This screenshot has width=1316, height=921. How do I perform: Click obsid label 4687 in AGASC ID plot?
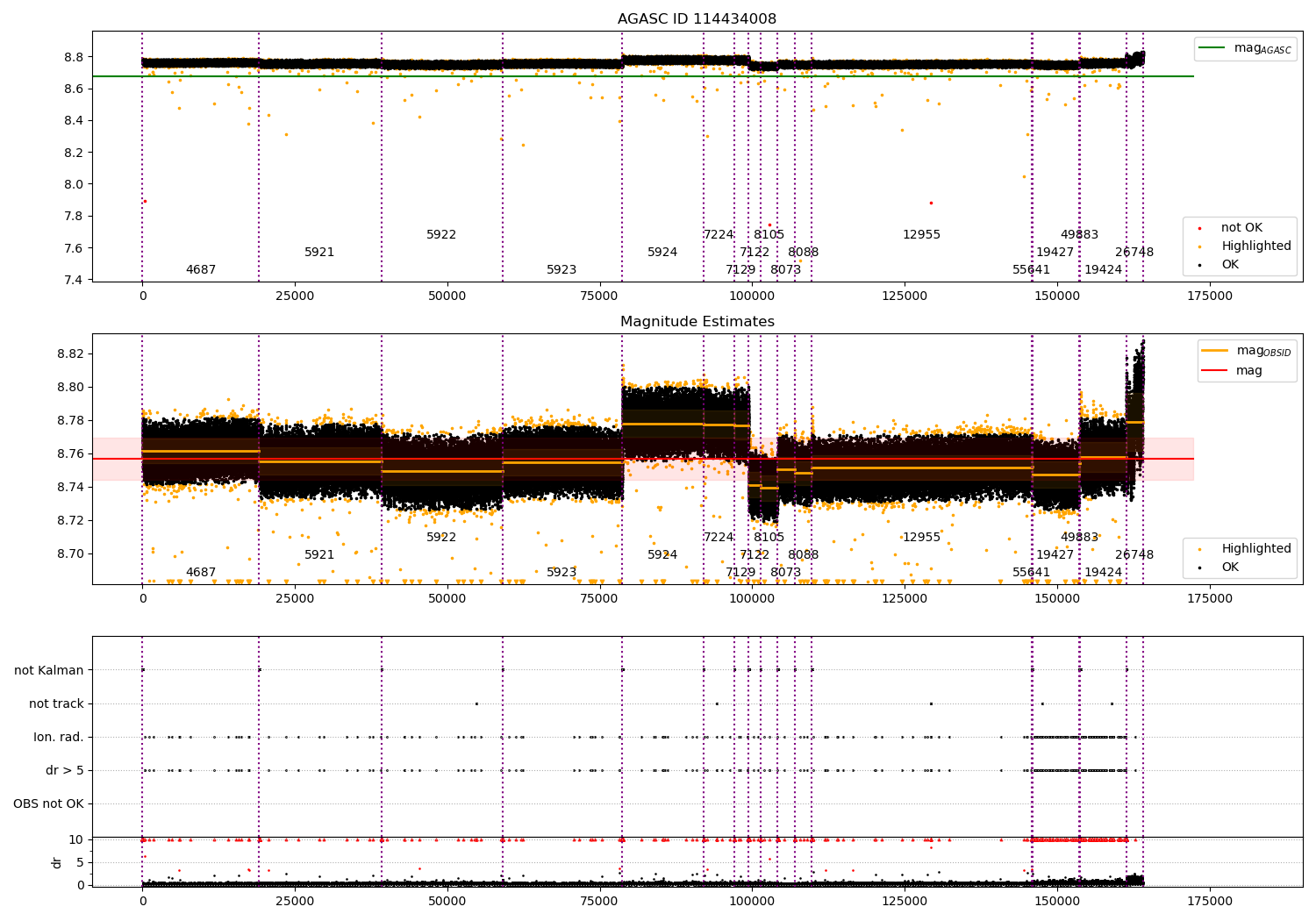click(x=201, y=270)
